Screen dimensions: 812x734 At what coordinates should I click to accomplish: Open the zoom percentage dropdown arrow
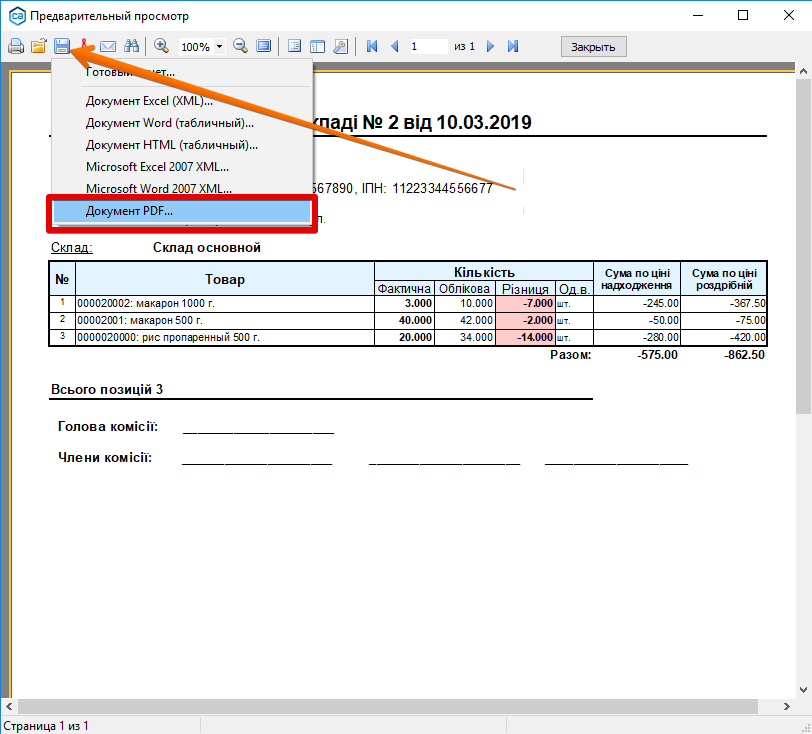tap(220, 47)
